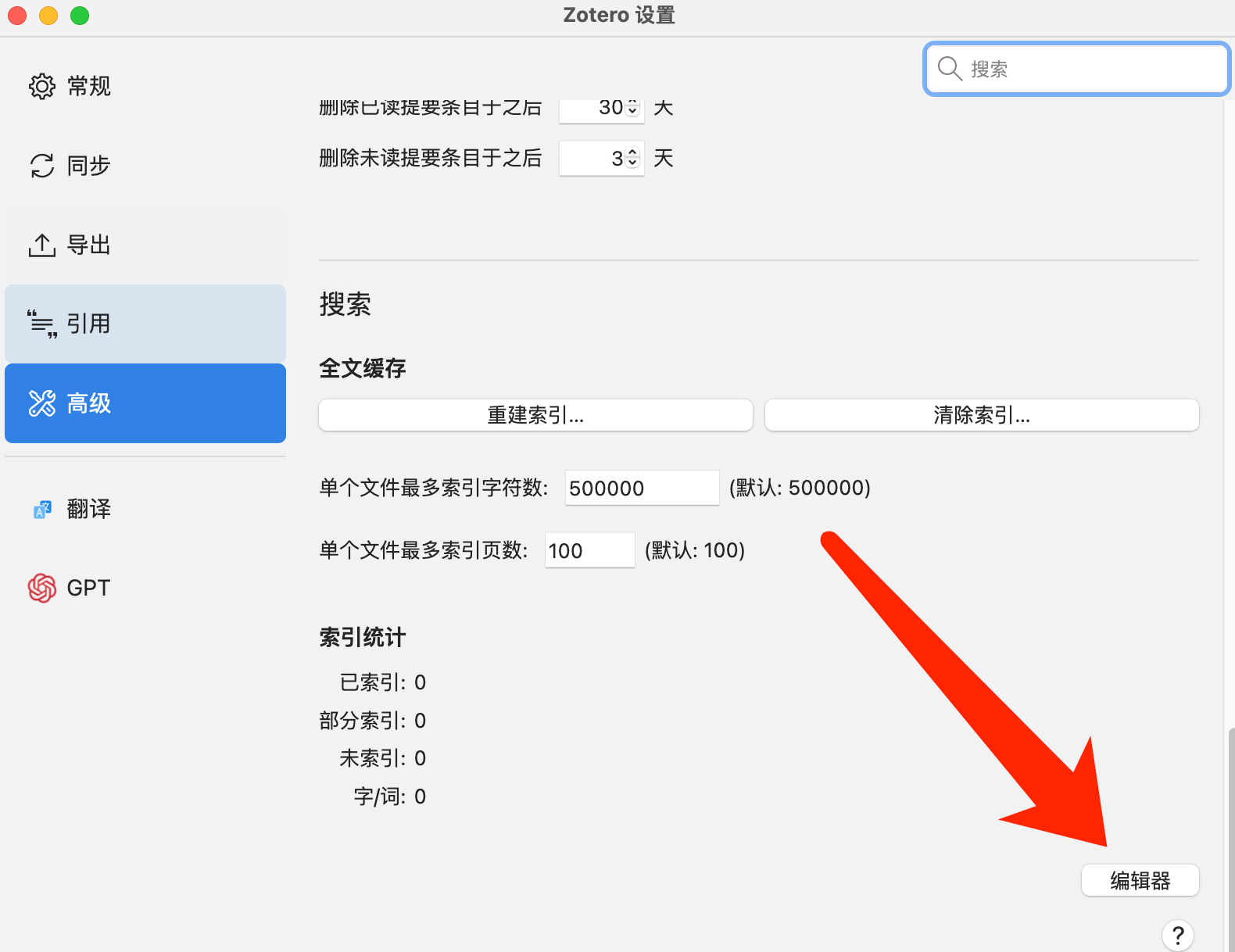Click stepper for 删除已读提要条目 days field
1235x952 pixels.
[633, 108]
